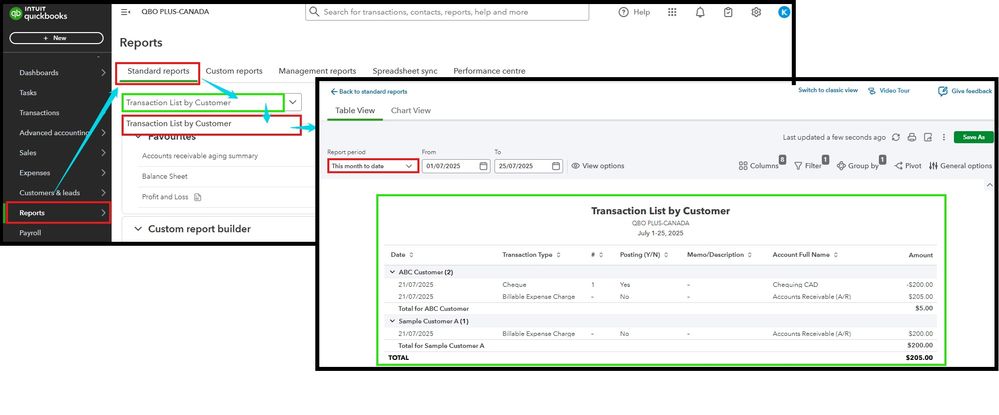Screen dimensions: 999x415
Task: Click the Video Tour icon link
Action: (x=889, y=91)
